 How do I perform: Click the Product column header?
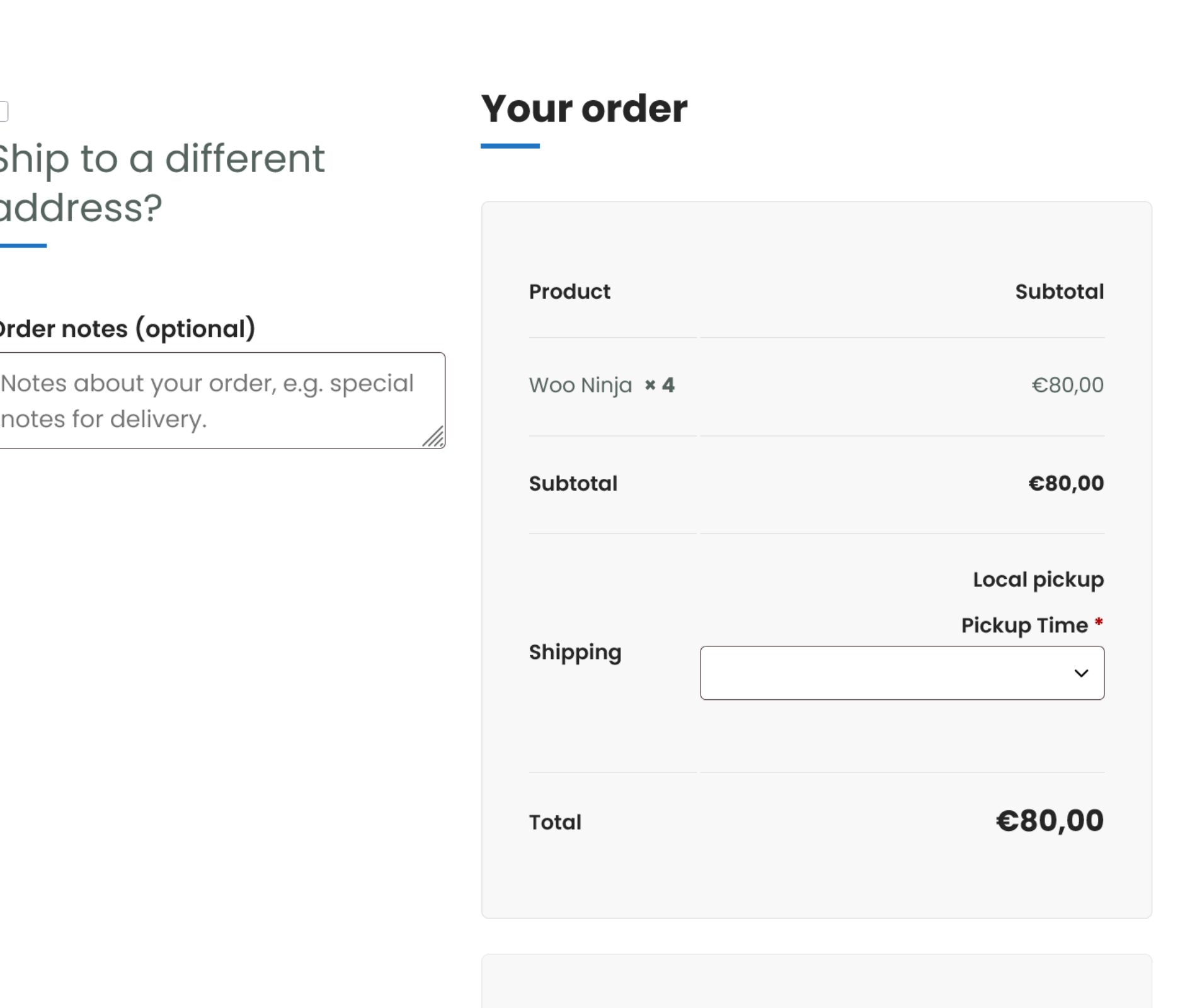coord(570,292)
